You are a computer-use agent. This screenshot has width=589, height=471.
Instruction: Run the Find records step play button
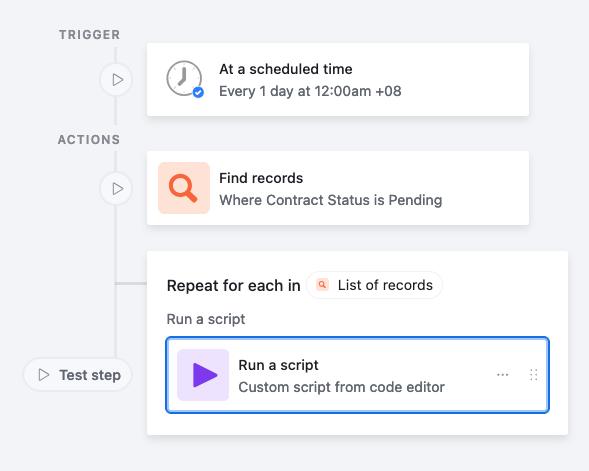coord(116,189)
